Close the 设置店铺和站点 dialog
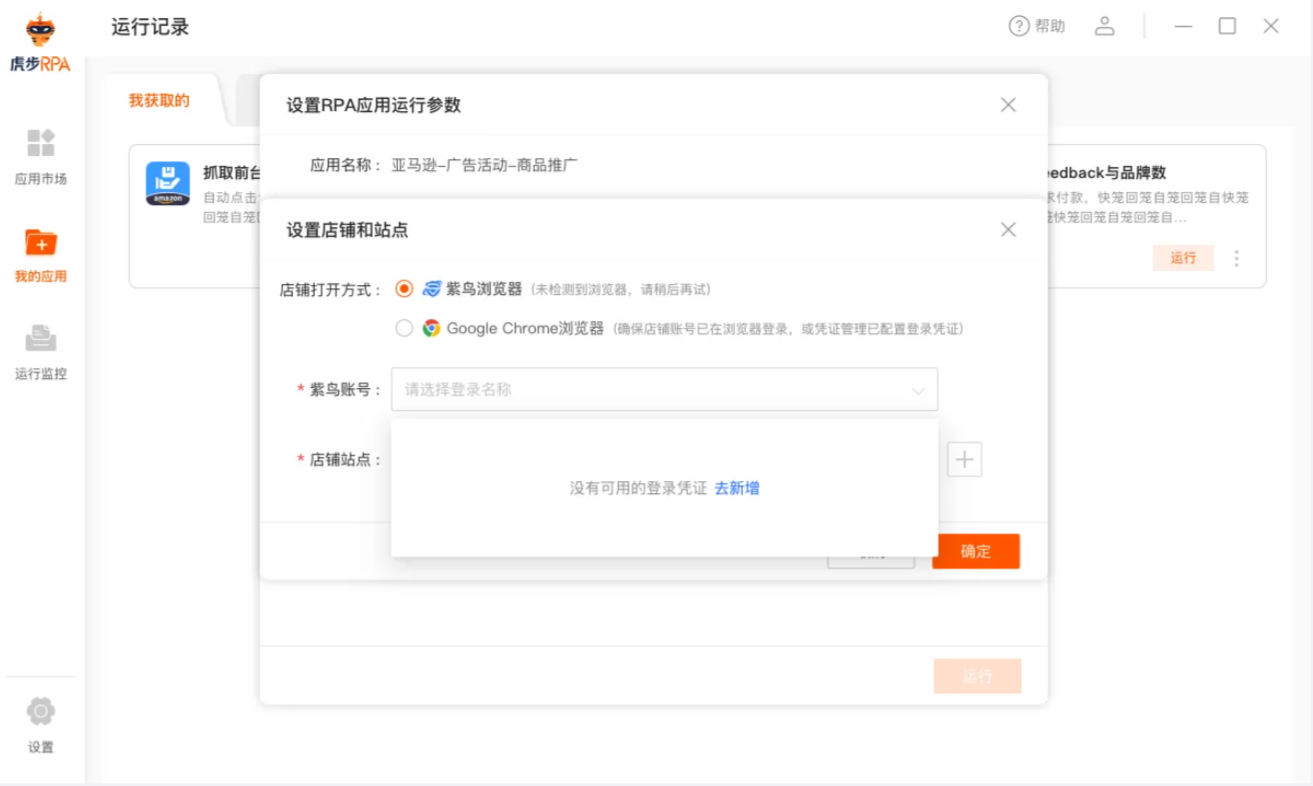Screen dimensions: 1313x786 point(1008,230)
